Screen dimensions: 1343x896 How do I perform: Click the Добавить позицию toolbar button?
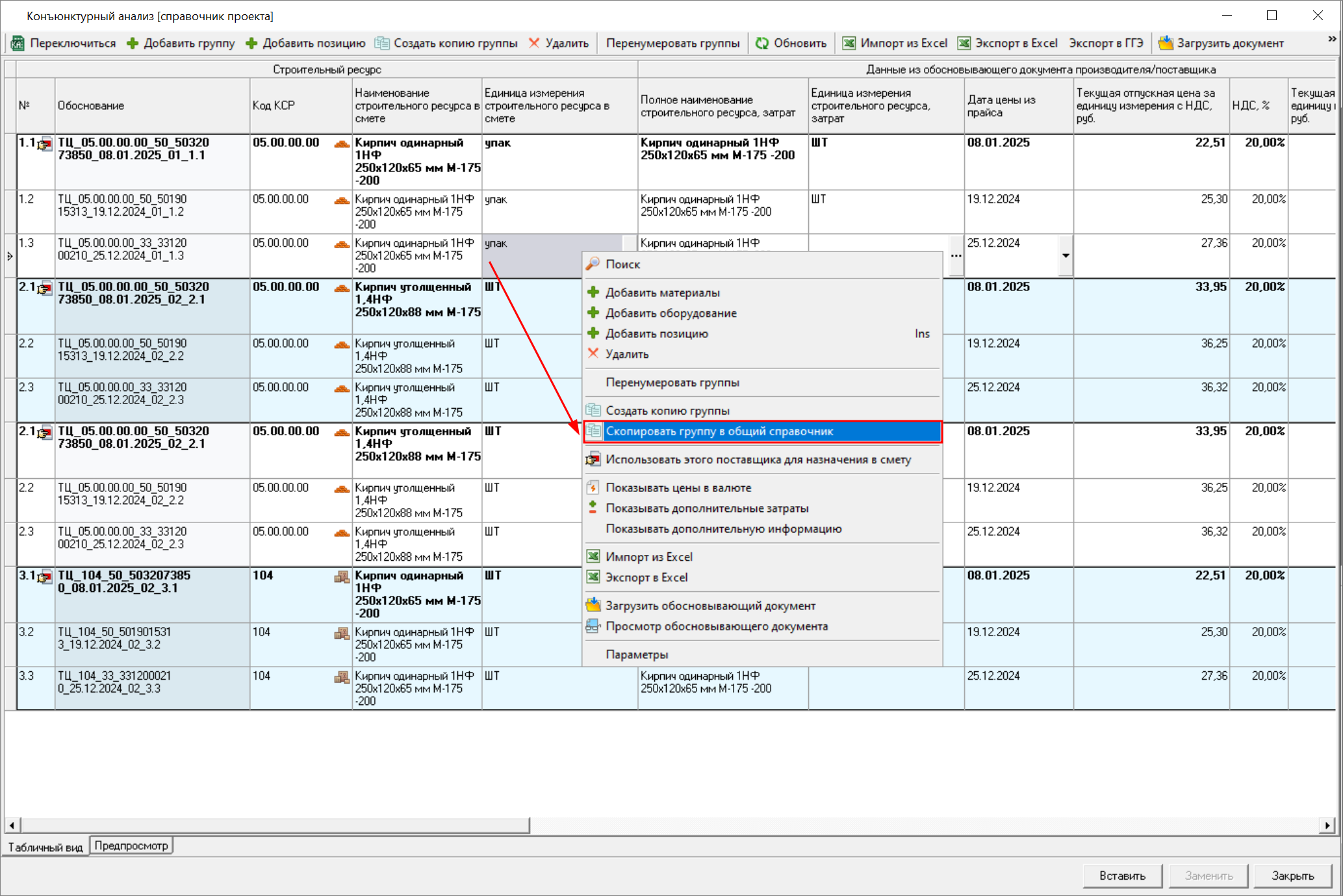[x=305, y=44]
